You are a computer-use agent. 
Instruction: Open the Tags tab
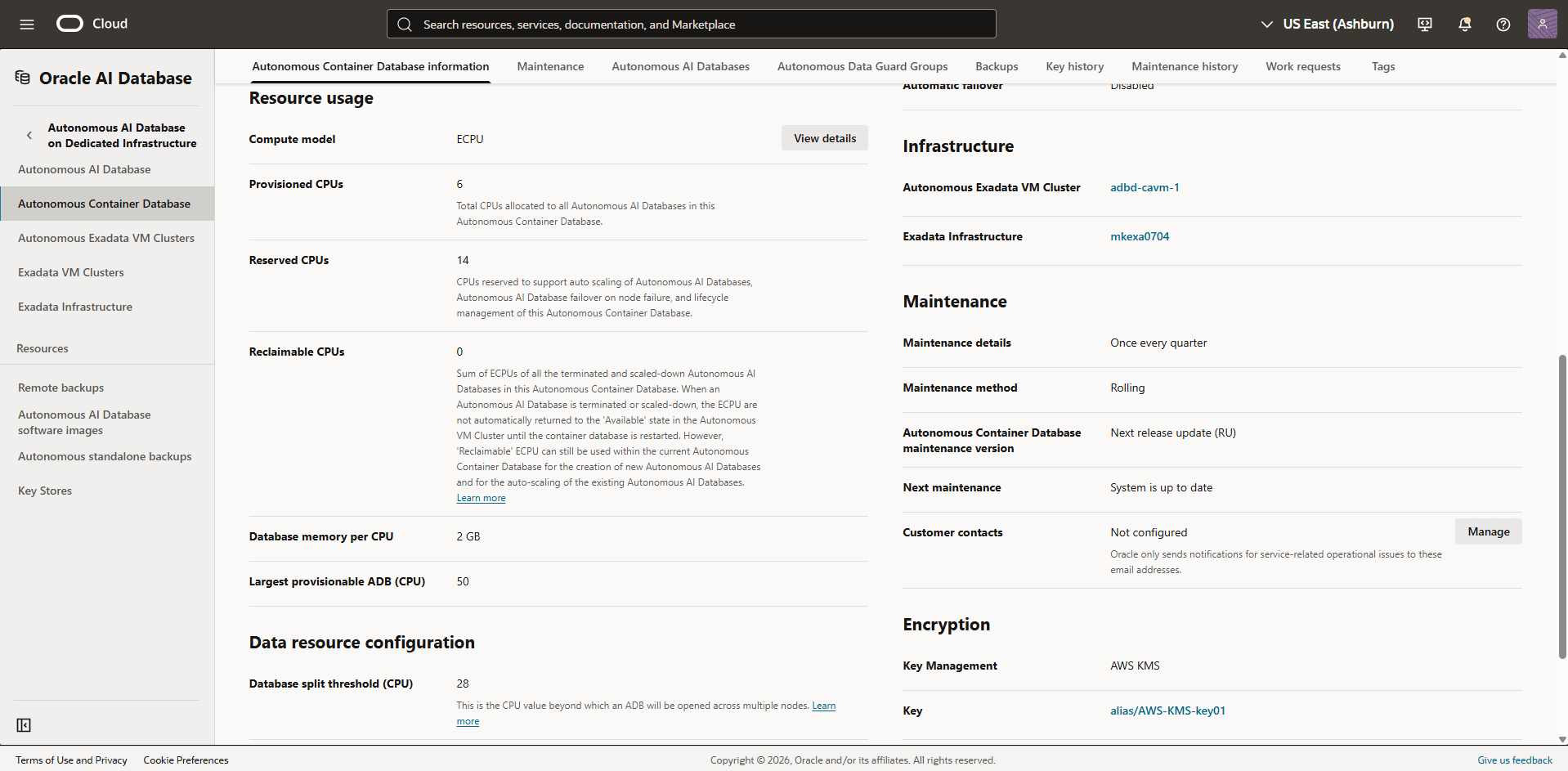tap(1383, 66)
